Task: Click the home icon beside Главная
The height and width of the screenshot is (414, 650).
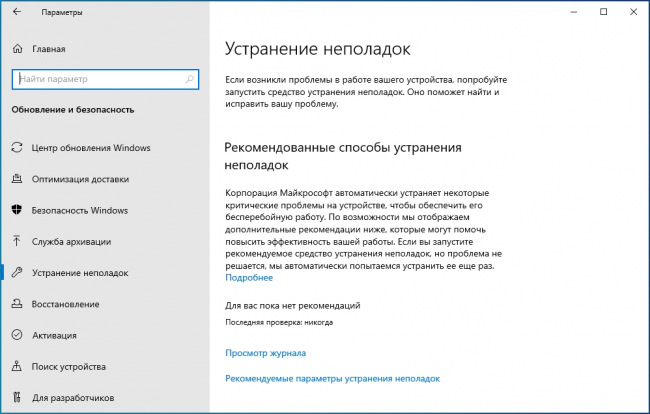Action: pyautogui.click(x=17, y=48)
